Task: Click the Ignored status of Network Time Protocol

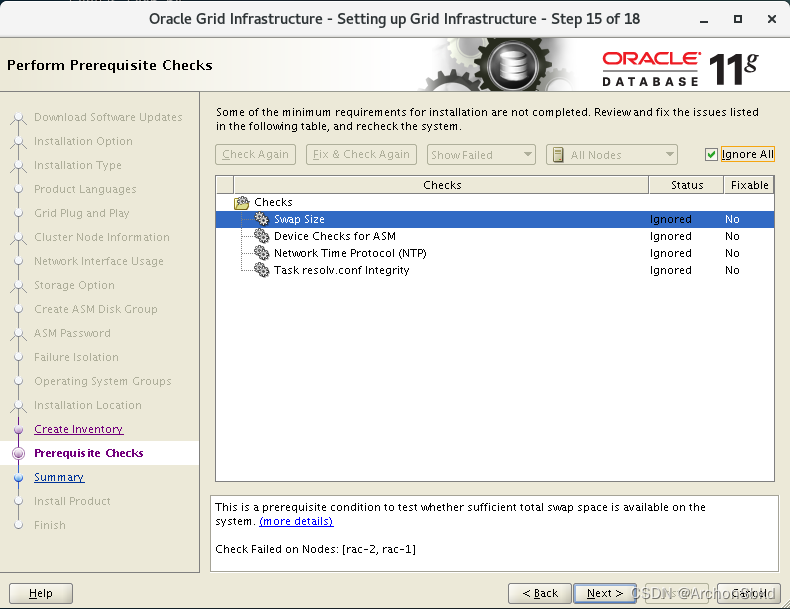Action: tap(671, 253)
